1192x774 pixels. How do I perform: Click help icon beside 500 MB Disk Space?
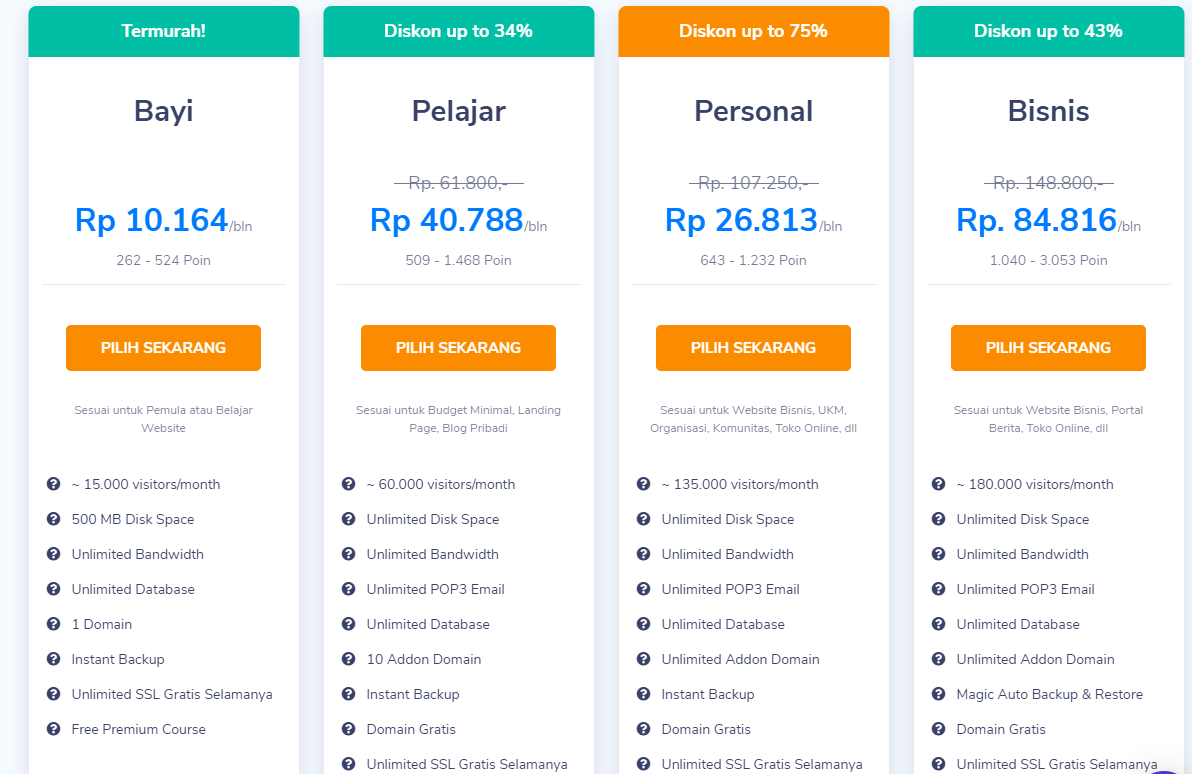tap(54, 519)
